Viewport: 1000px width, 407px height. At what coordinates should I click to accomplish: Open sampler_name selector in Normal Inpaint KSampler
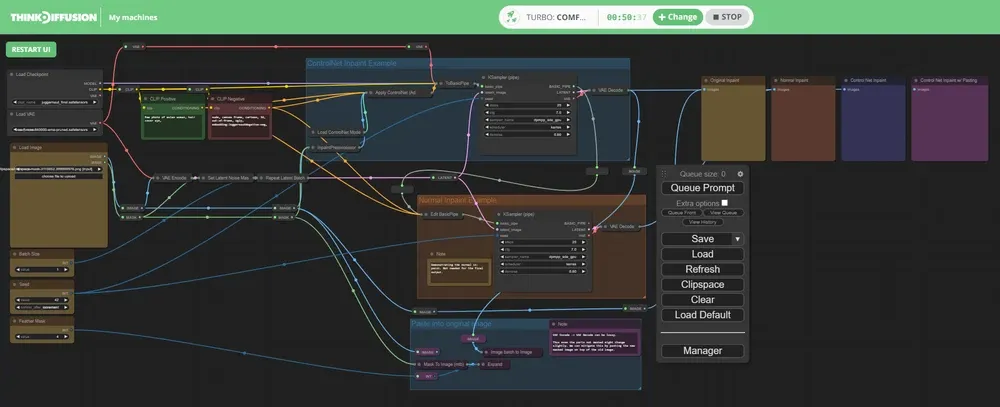pyautogui.click(x=543, y=256)
